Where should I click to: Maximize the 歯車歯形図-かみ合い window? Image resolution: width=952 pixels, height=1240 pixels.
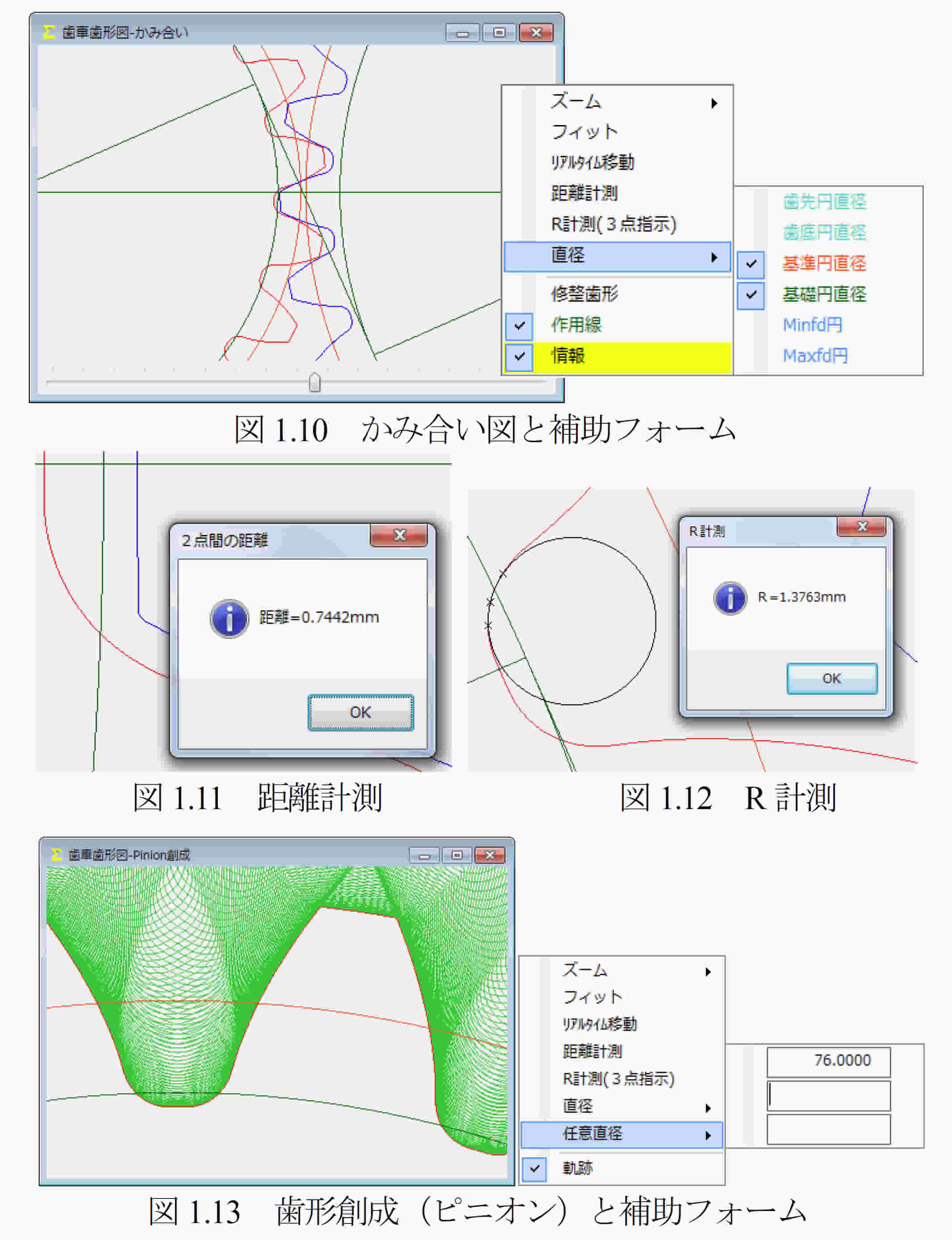(x=499, y=33)
